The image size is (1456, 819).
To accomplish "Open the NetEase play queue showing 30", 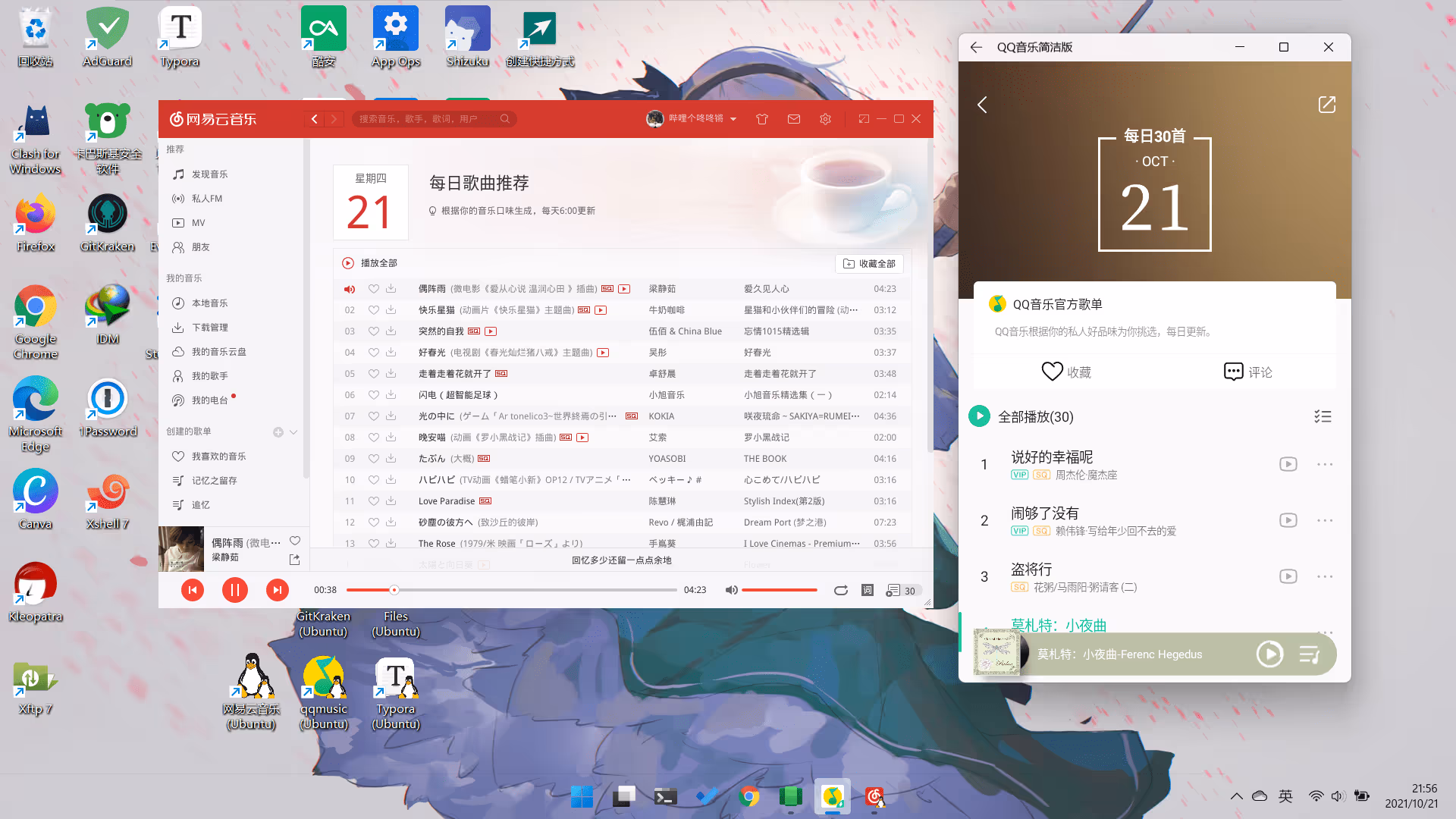I will [902, 590].
